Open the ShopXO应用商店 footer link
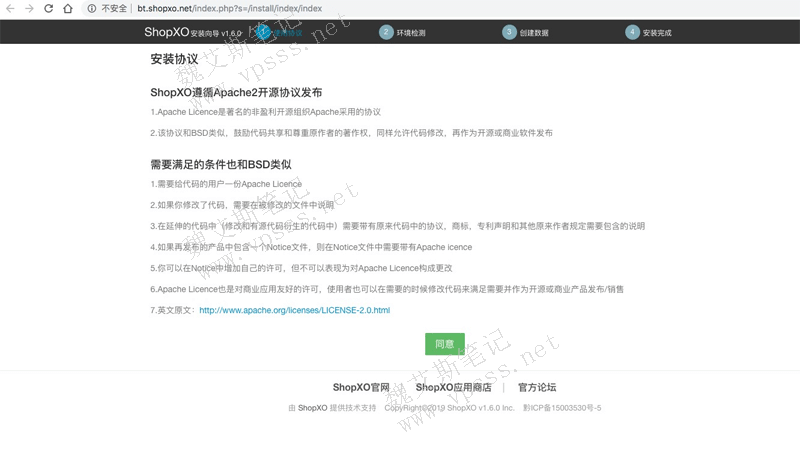 (453, 387)
